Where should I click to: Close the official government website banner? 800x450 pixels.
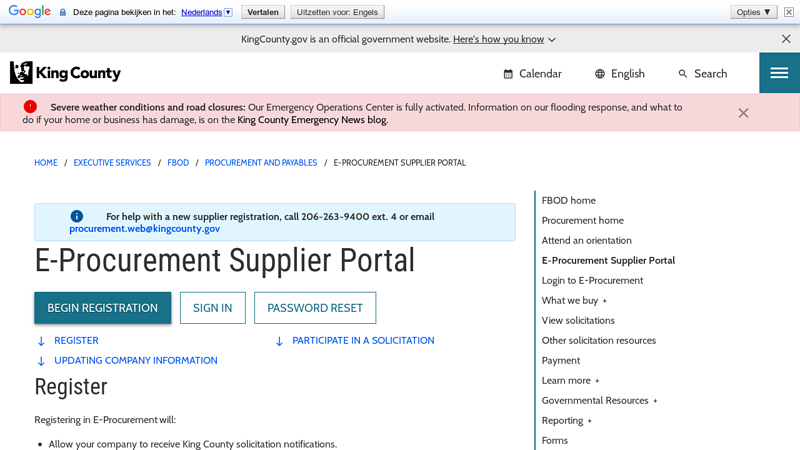tap(786, 39)
